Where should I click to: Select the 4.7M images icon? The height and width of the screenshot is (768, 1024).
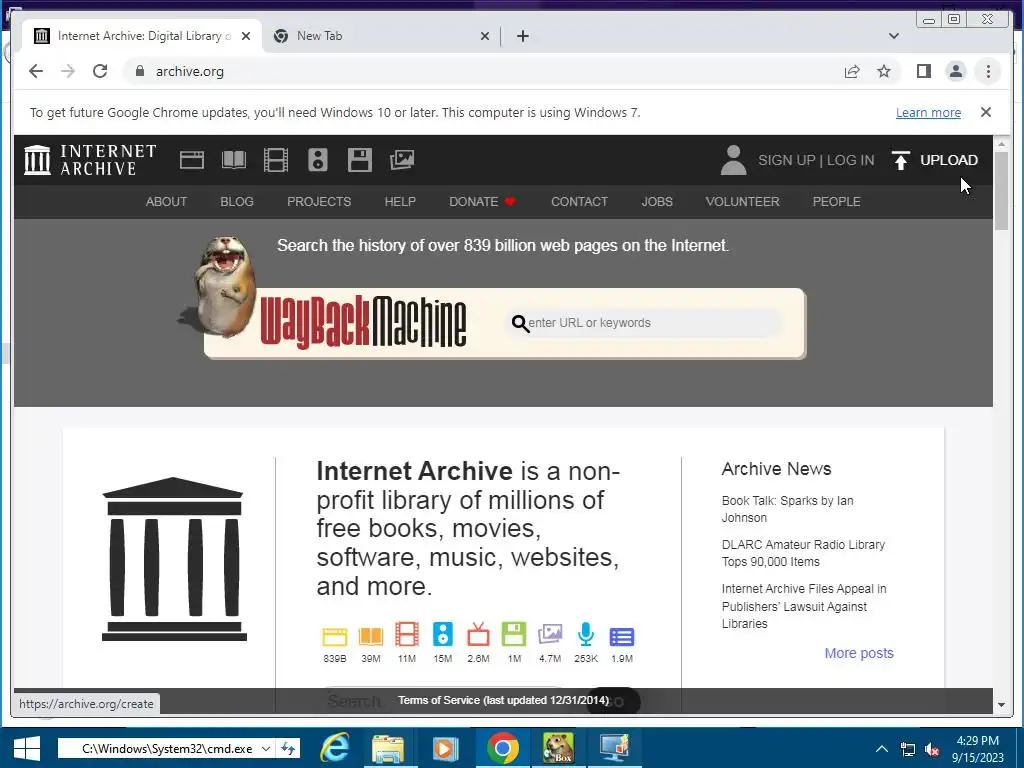point(550,635)
